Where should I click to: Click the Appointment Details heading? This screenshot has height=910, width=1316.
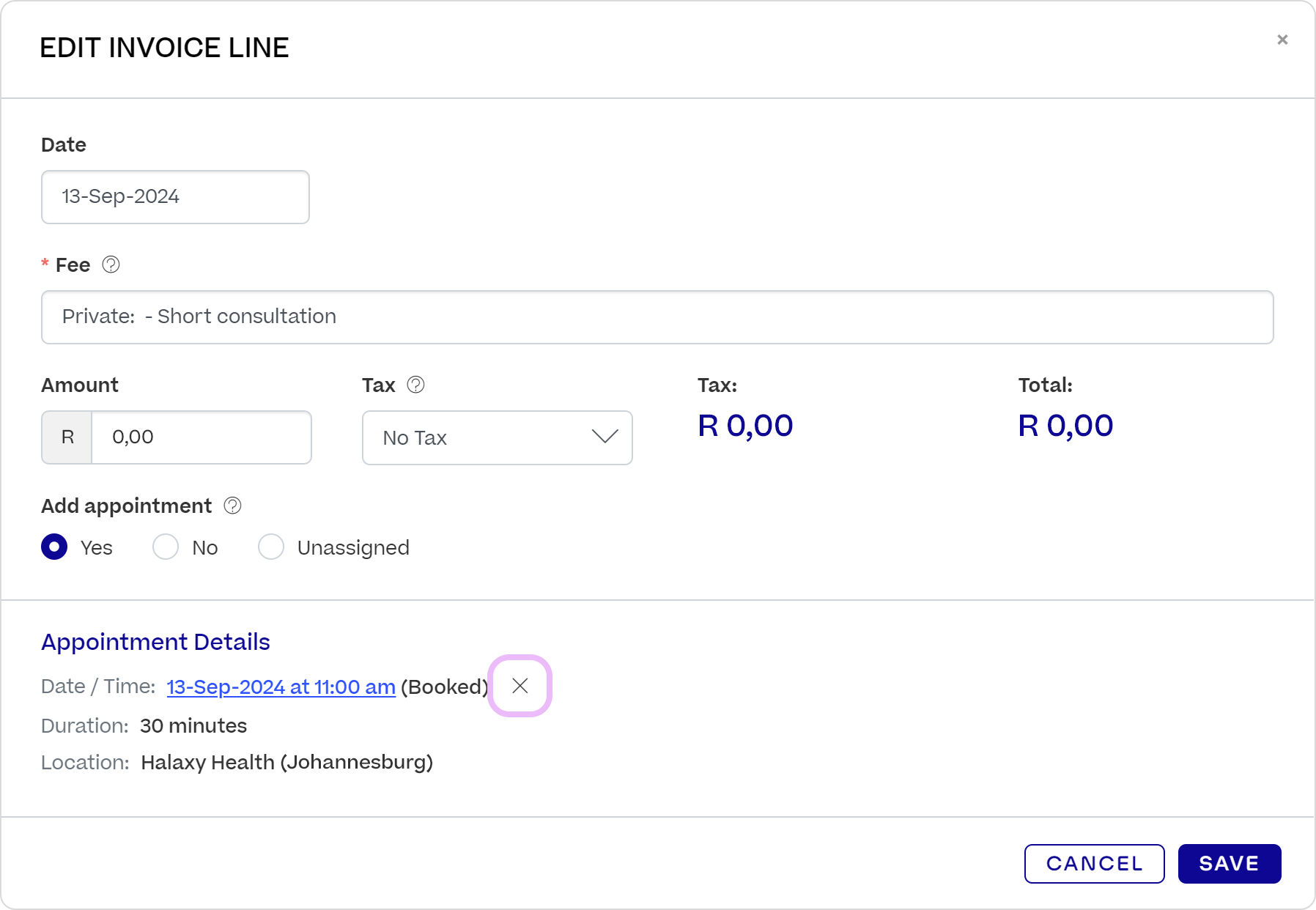[x=155, y=643]
